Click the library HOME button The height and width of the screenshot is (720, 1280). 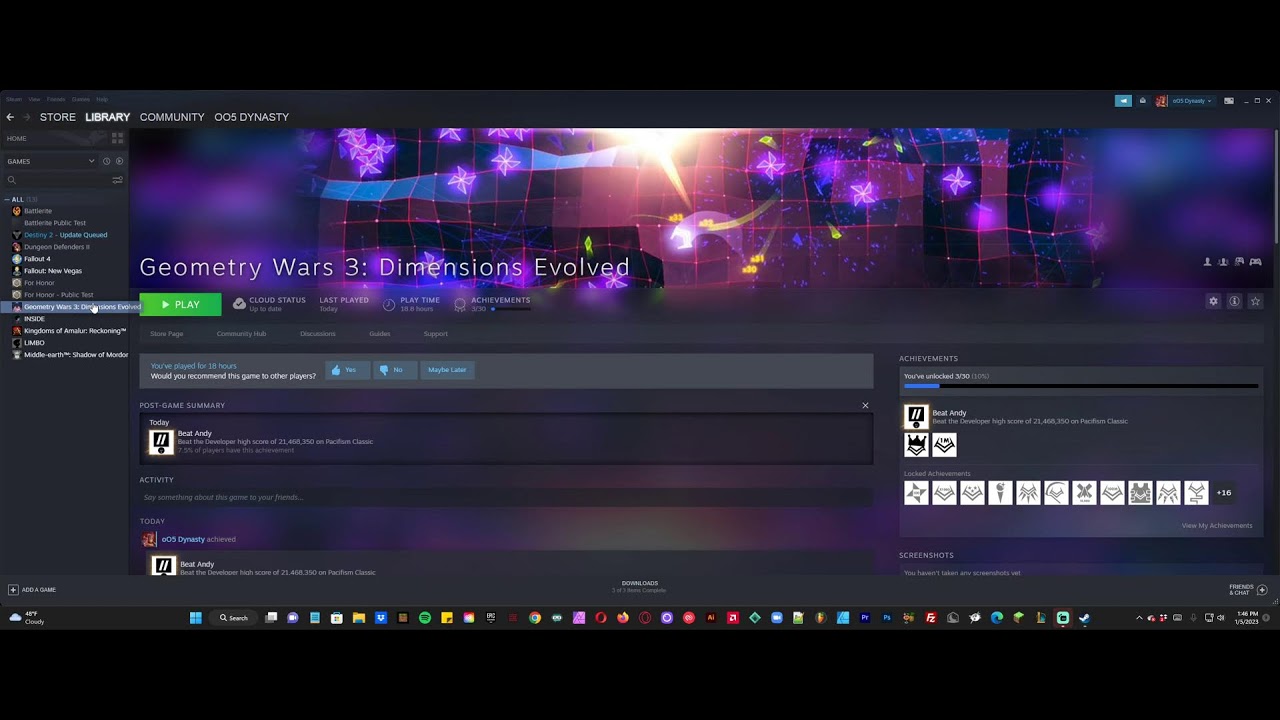17,138
